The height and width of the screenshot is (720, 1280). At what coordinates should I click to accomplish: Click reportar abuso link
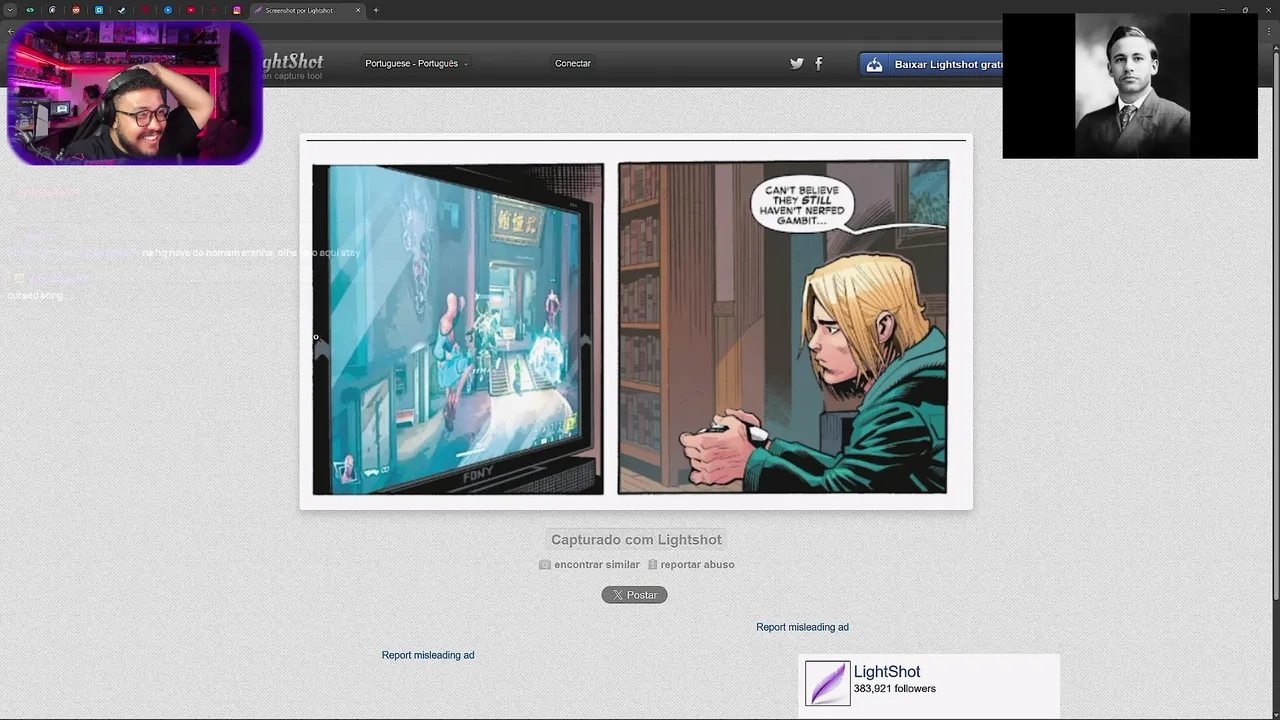pos(697,565)
